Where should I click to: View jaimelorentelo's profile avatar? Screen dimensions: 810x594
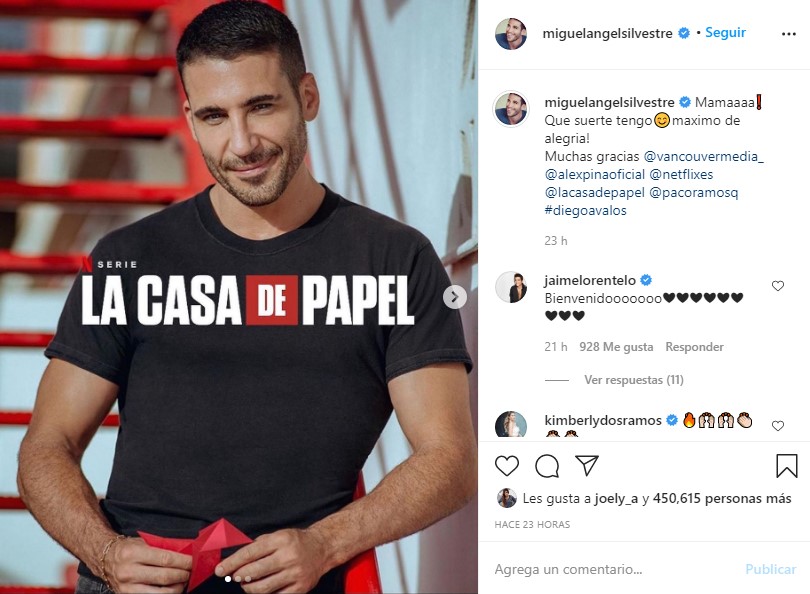pyautogui.click(x=511, y=287)
